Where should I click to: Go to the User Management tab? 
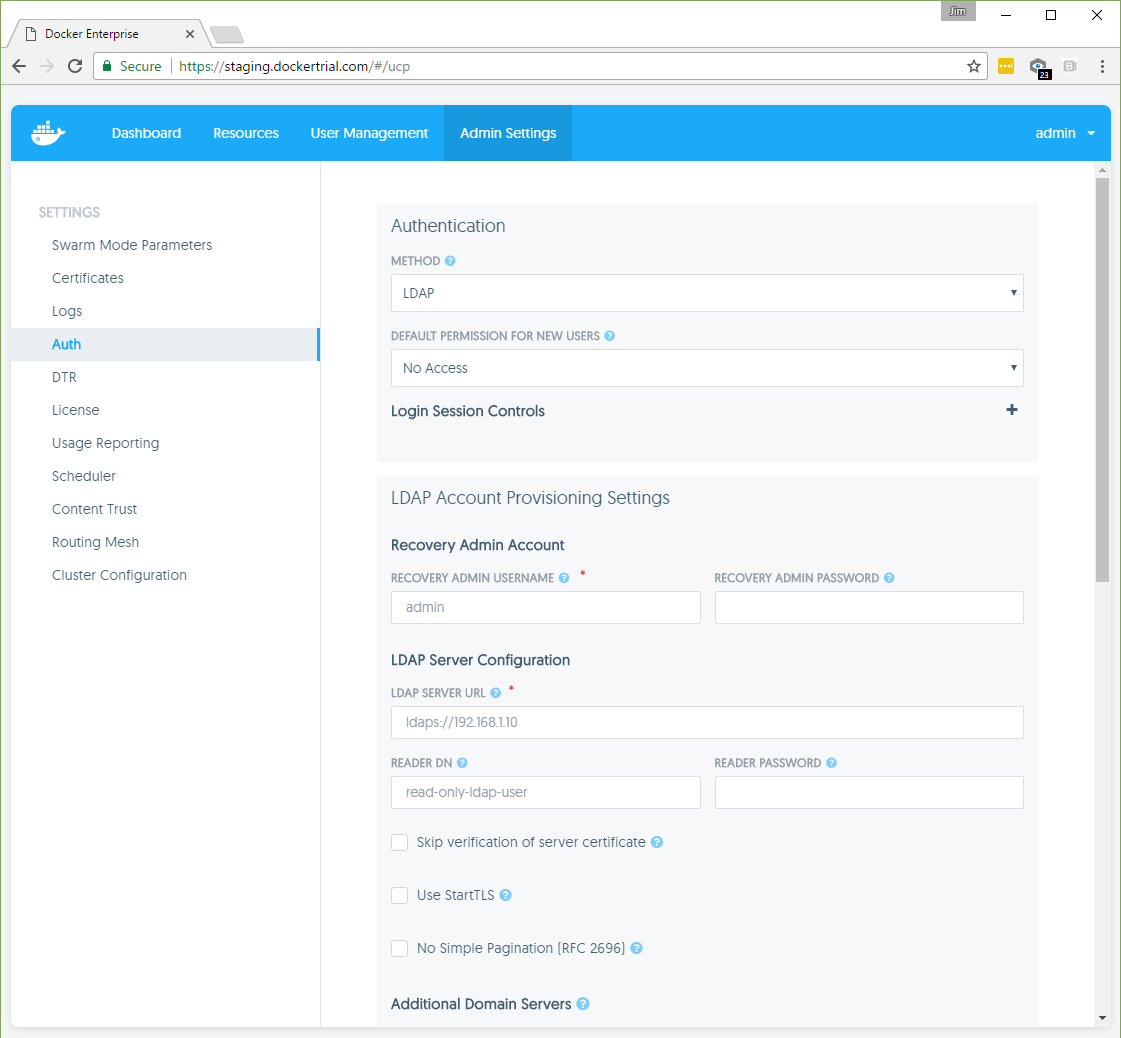tap(369, 133)
